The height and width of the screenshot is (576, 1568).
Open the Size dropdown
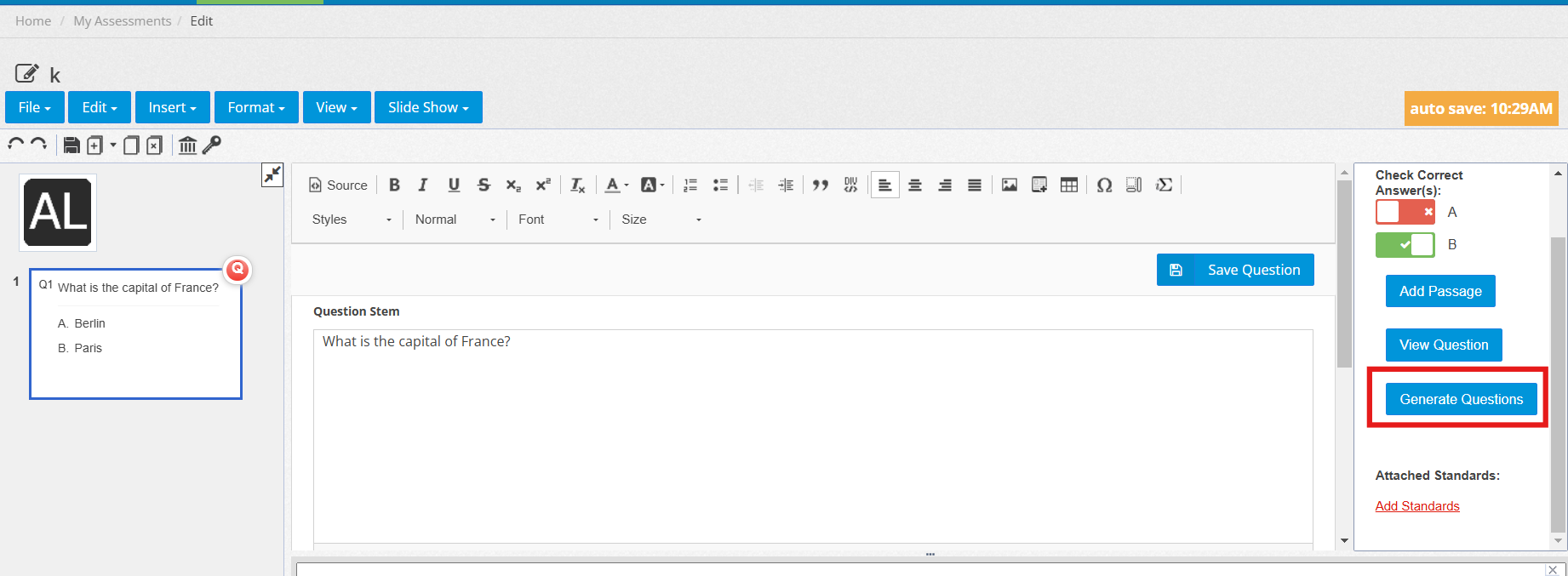(x=661, y=220)
